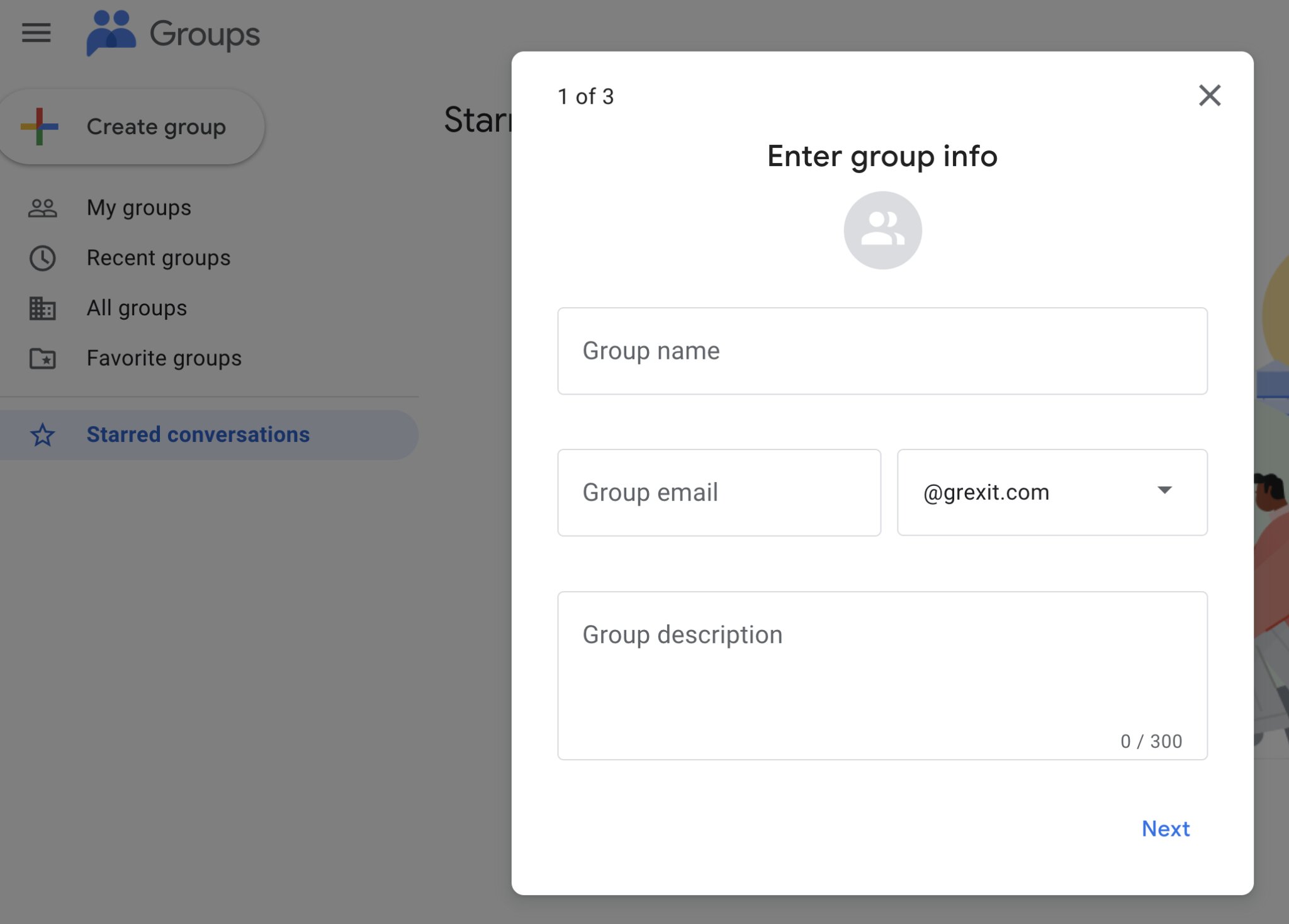Click the group avatar placeholder icon
The image size is (1289, 924).
881,230
